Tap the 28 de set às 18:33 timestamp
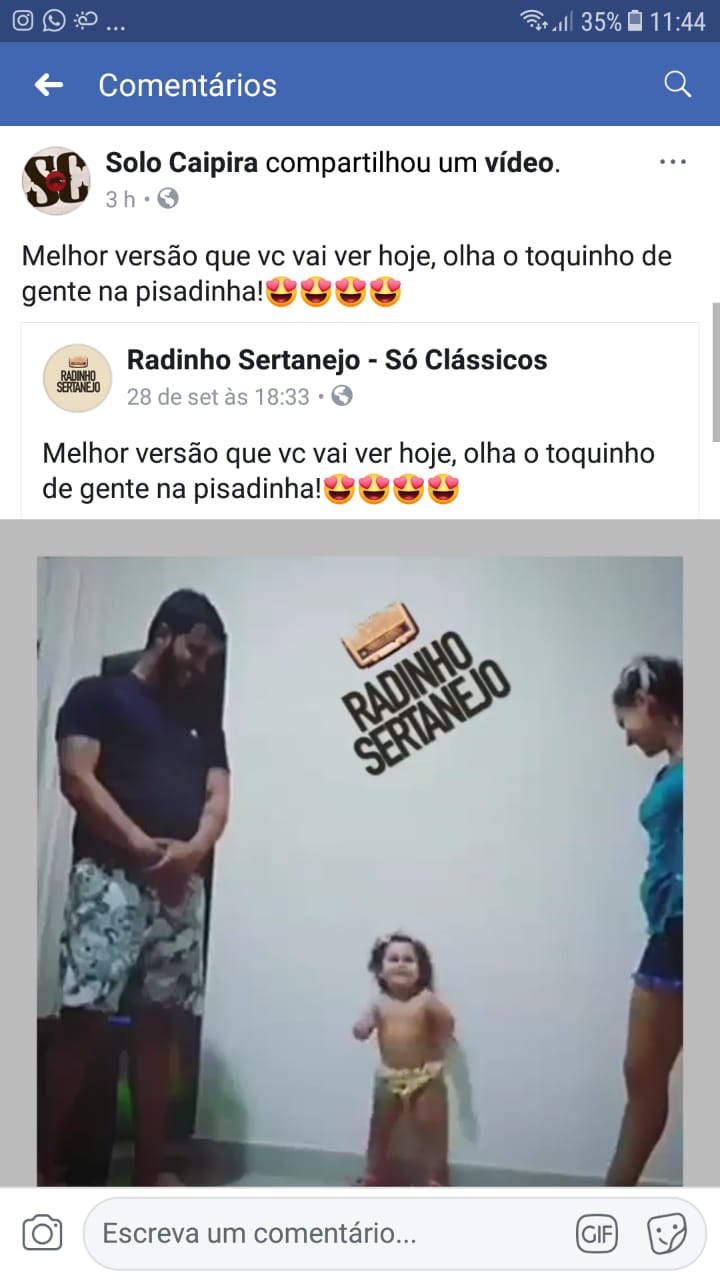This screenshot has height=1280, width=720. point(218,397)
